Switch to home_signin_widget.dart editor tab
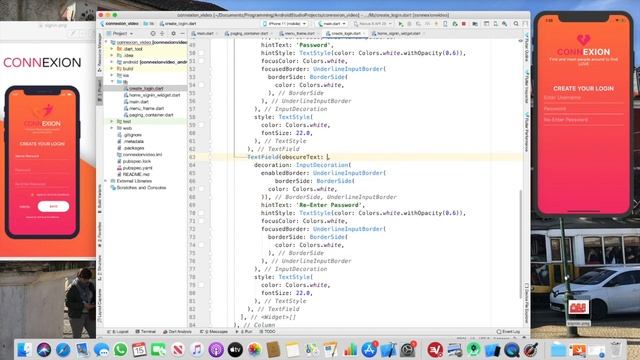This screenshot has width=640, height=360. (397, 33)
